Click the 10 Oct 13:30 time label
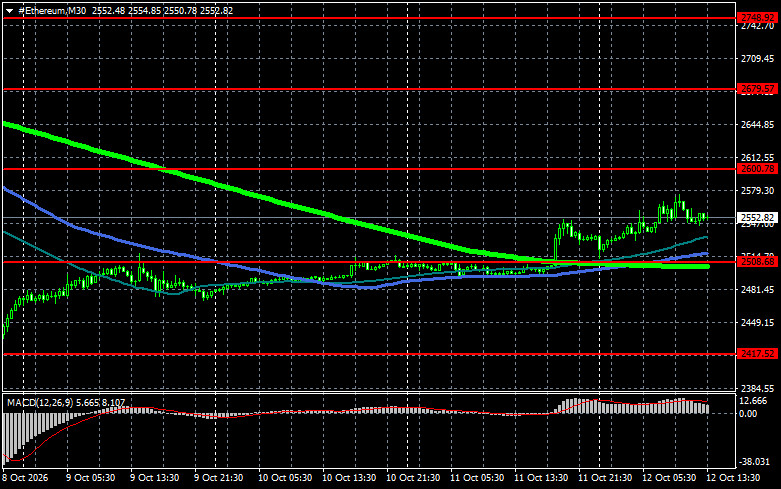Screen dimensions: 781x489 [349, 478]
